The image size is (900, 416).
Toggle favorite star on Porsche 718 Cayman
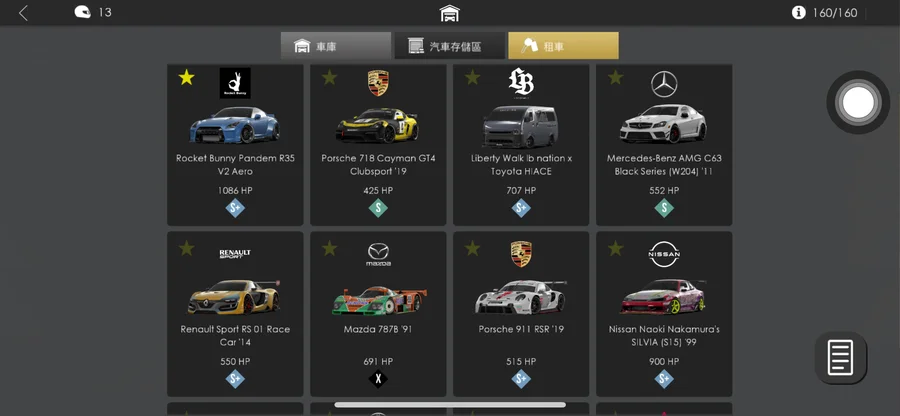point(329,77)
